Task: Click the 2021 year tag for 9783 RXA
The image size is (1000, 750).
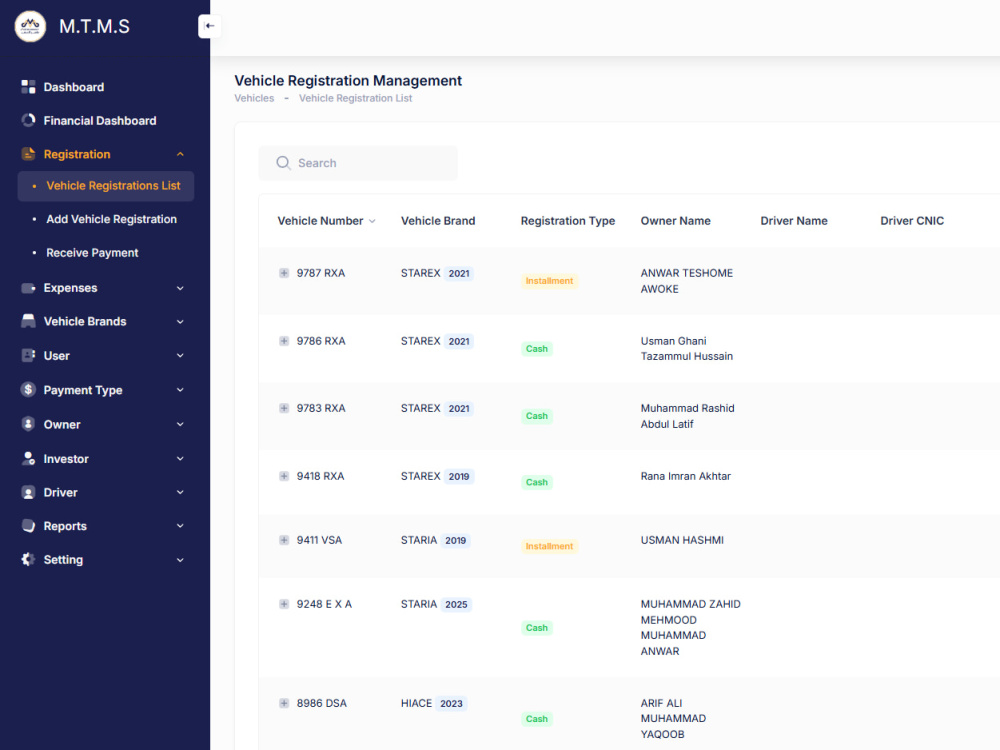Action: point(459,408)
